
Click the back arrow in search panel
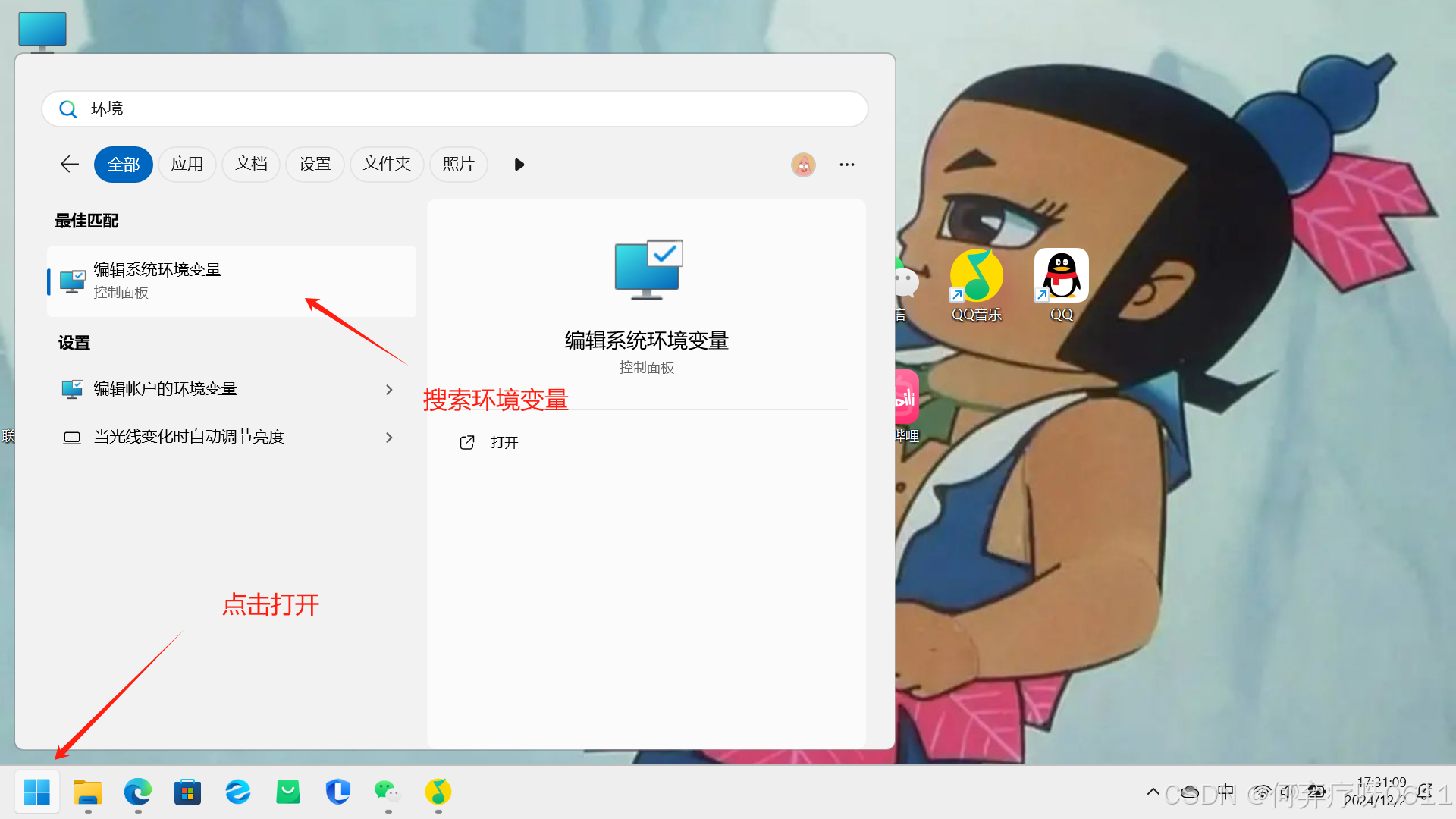[x=70, y=165]
